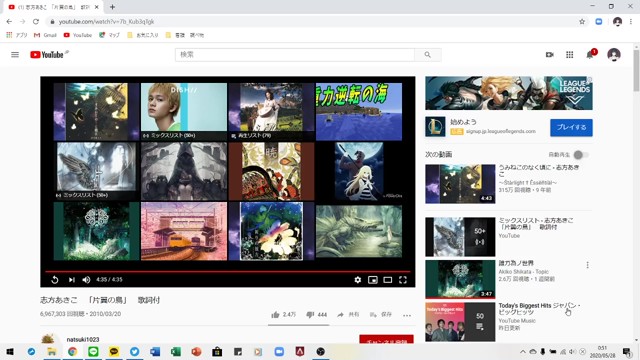
Task: Open the notifications bell
Action: click(x=590, y=55)
